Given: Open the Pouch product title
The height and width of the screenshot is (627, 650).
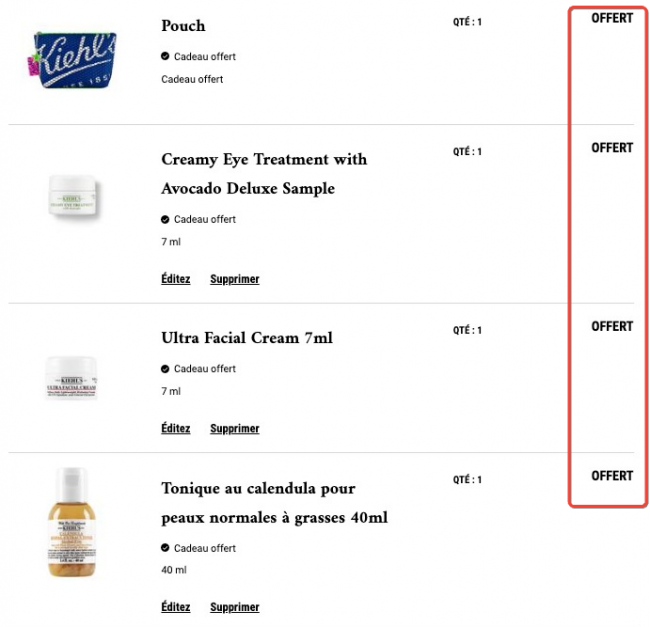Looking at the screenshot, I should click(x=183, y=26).
